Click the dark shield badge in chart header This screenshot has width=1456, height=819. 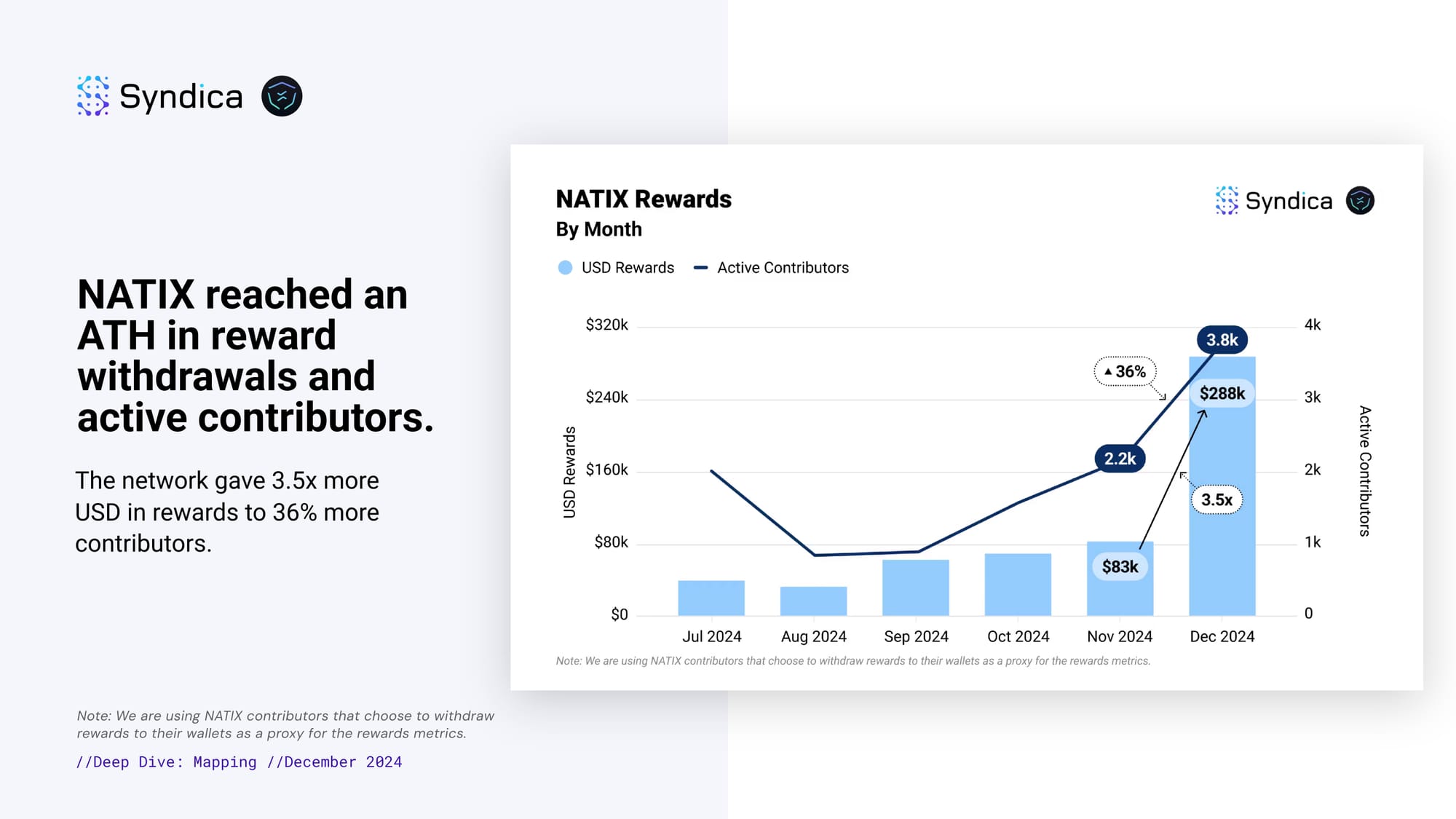[x=1359, y=200]
